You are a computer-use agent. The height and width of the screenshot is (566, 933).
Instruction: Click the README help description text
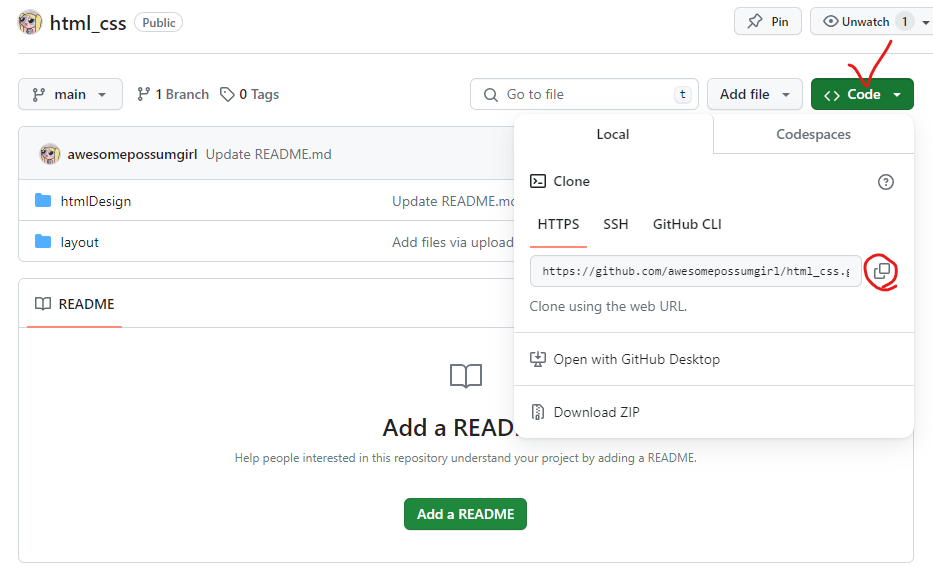[465, 458]
